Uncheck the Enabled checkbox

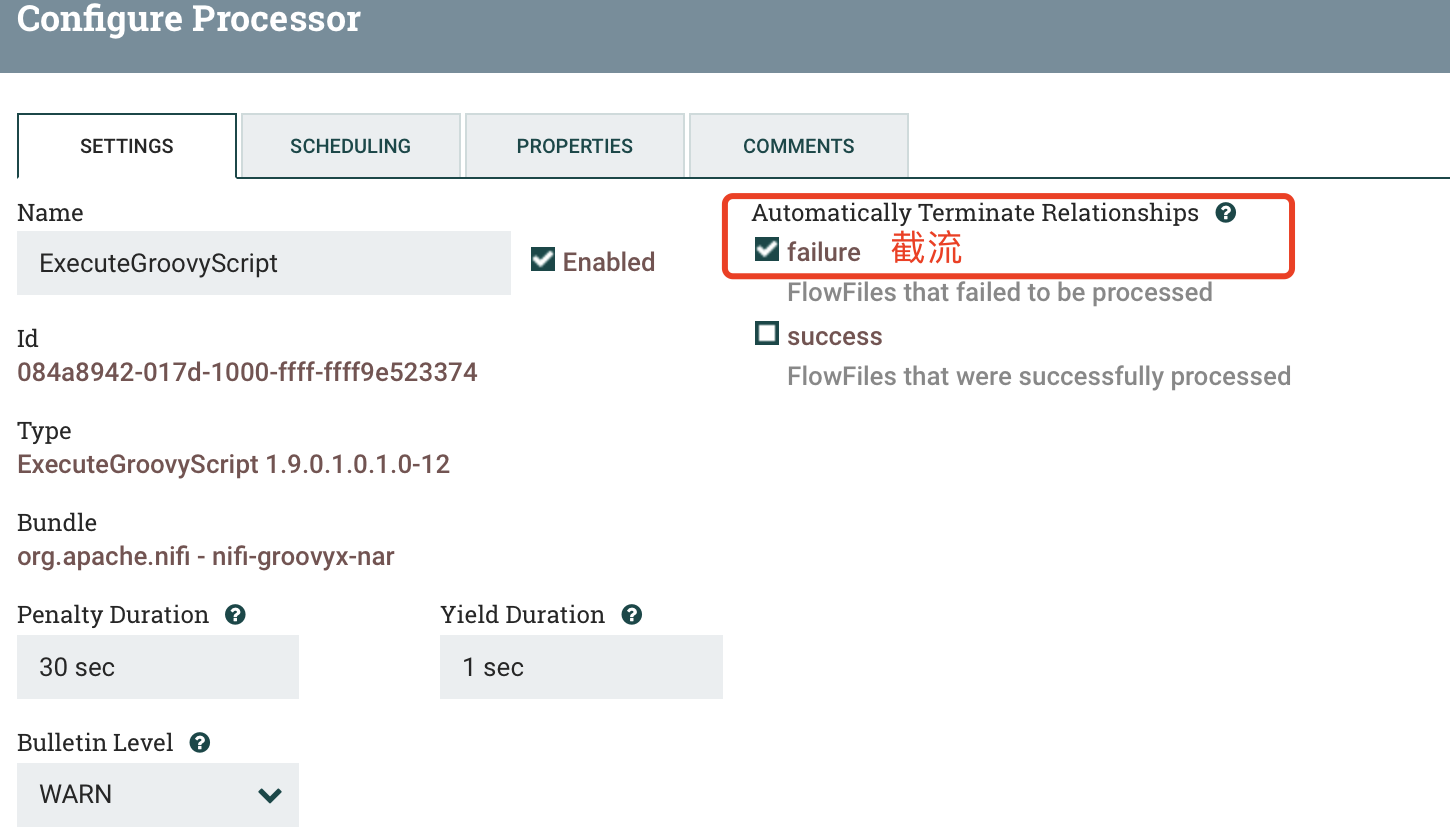click(543, 260)
